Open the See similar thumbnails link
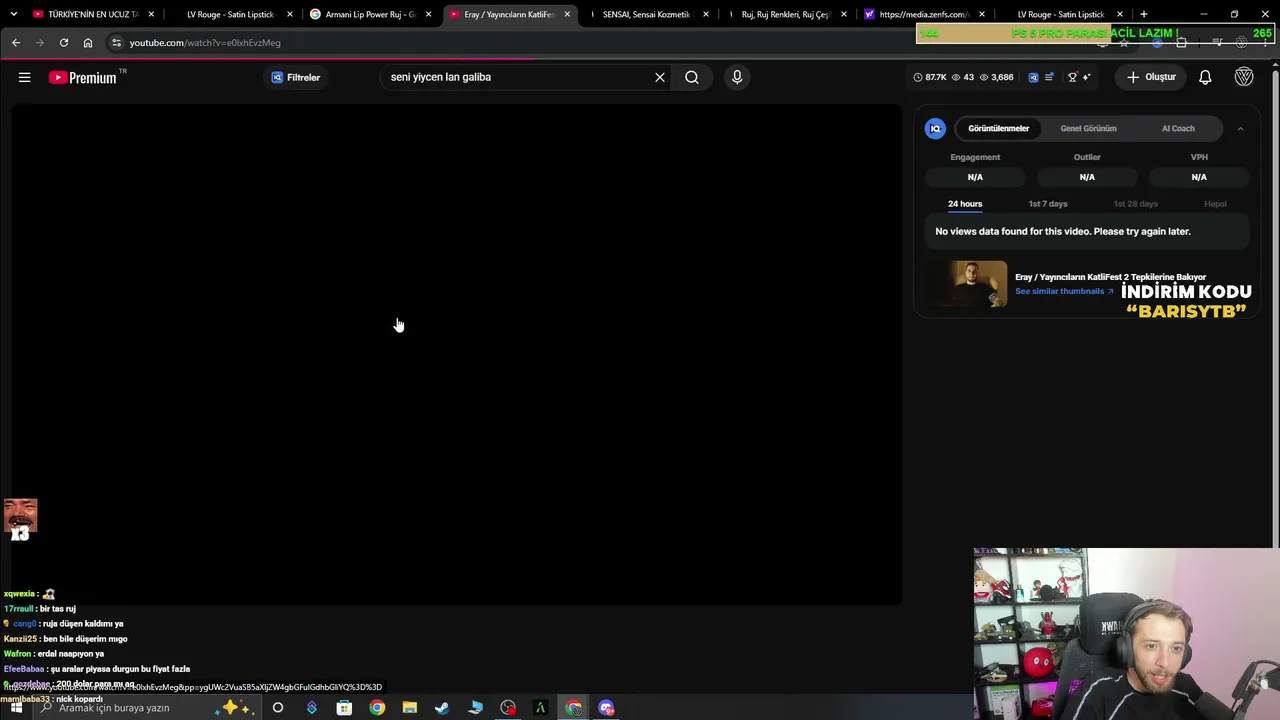 pos(1064,291)
